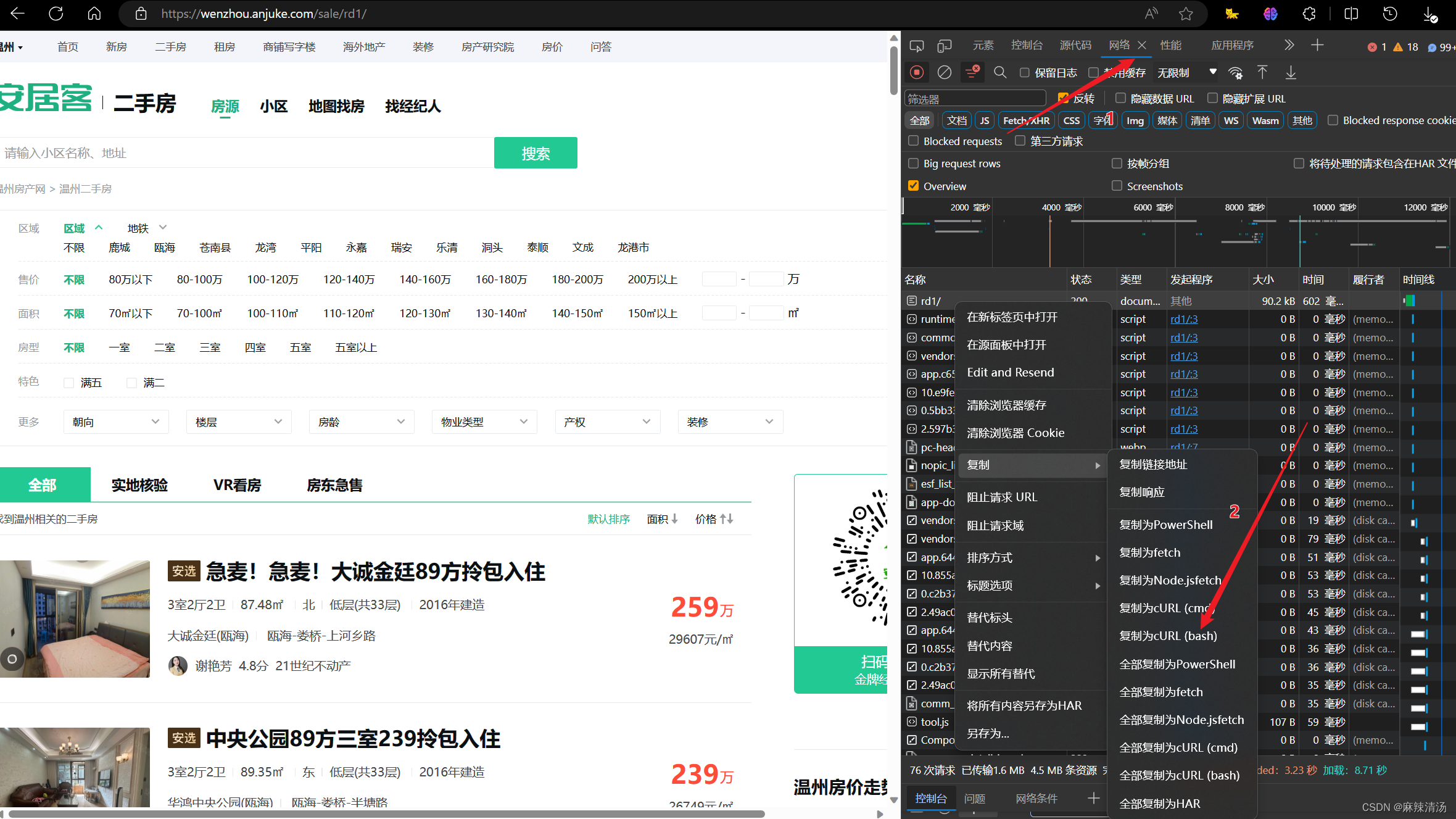The image size is (1456, 819).
Task: Open the network search magnifier icon
Action: pos(1000,72)
